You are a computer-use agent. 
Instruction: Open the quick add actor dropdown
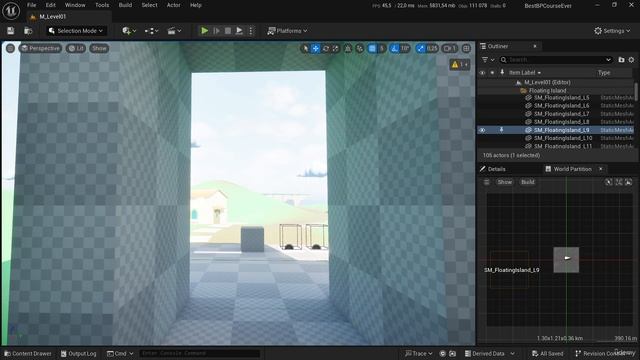[129, 31]
